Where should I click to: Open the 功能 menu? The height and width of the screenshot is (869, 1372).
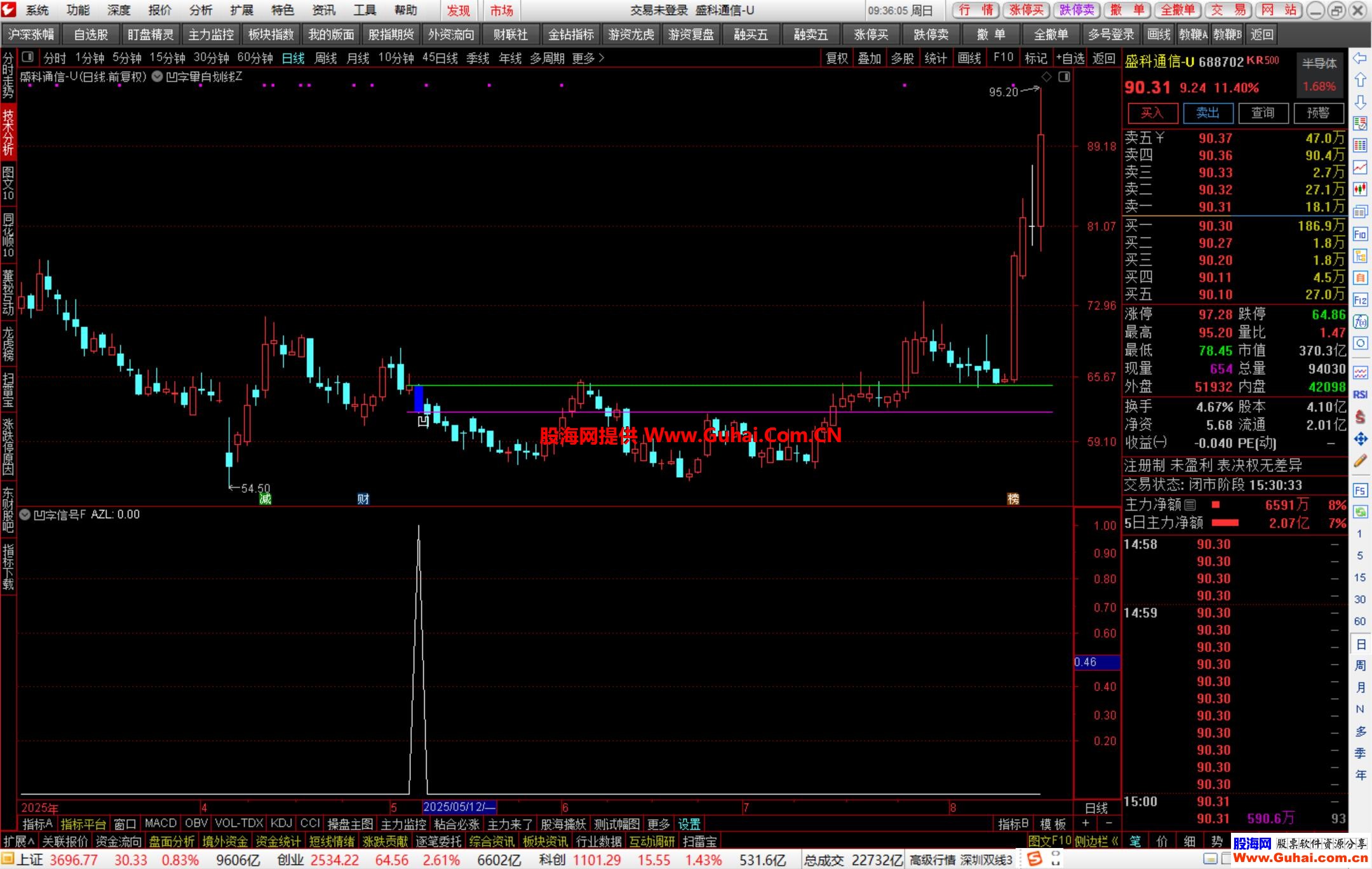78,10
